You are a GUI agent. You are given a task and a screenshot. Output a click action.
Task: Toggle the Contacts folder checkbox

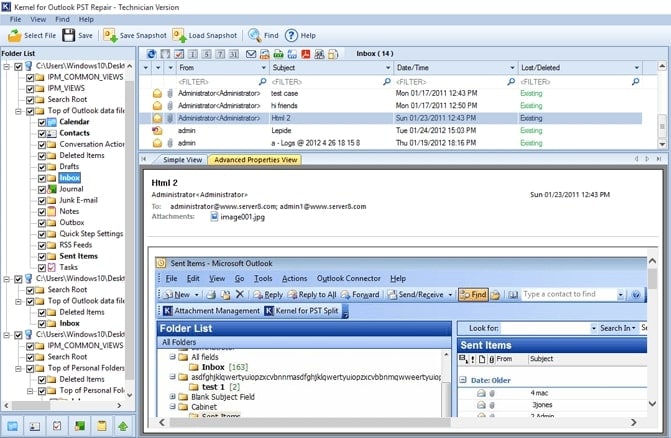point(42,133)
